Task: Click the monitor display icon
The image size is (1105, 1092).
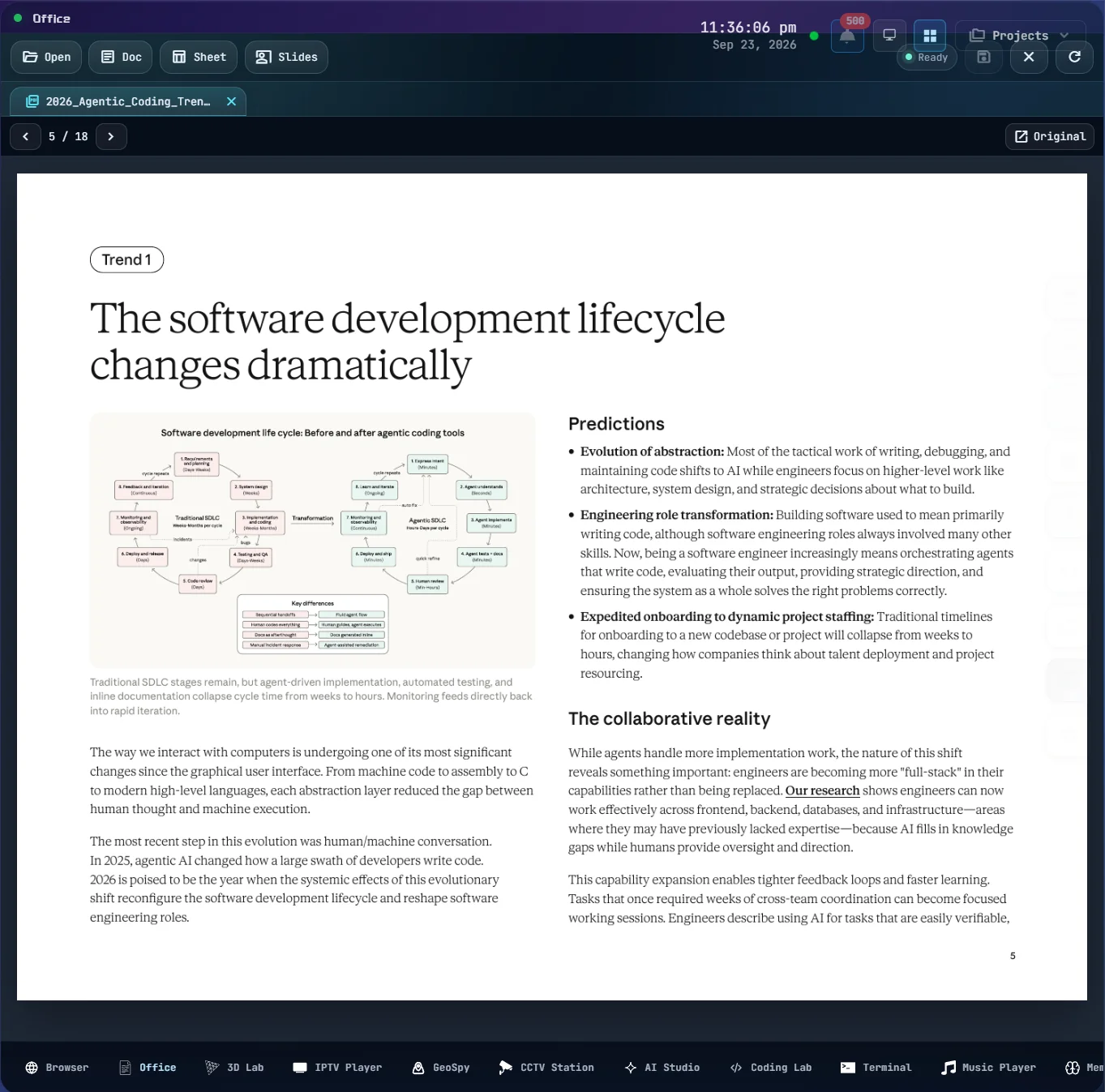Action: (889, 36)
